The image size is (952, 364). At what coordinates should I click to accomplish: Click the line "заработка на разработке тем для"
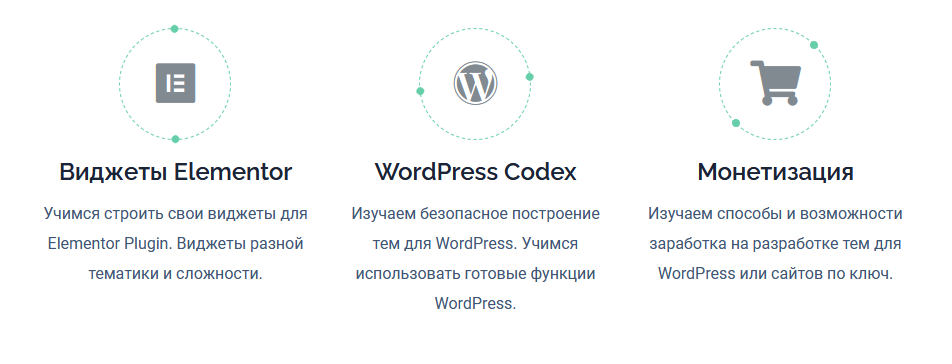pos(775,244)
